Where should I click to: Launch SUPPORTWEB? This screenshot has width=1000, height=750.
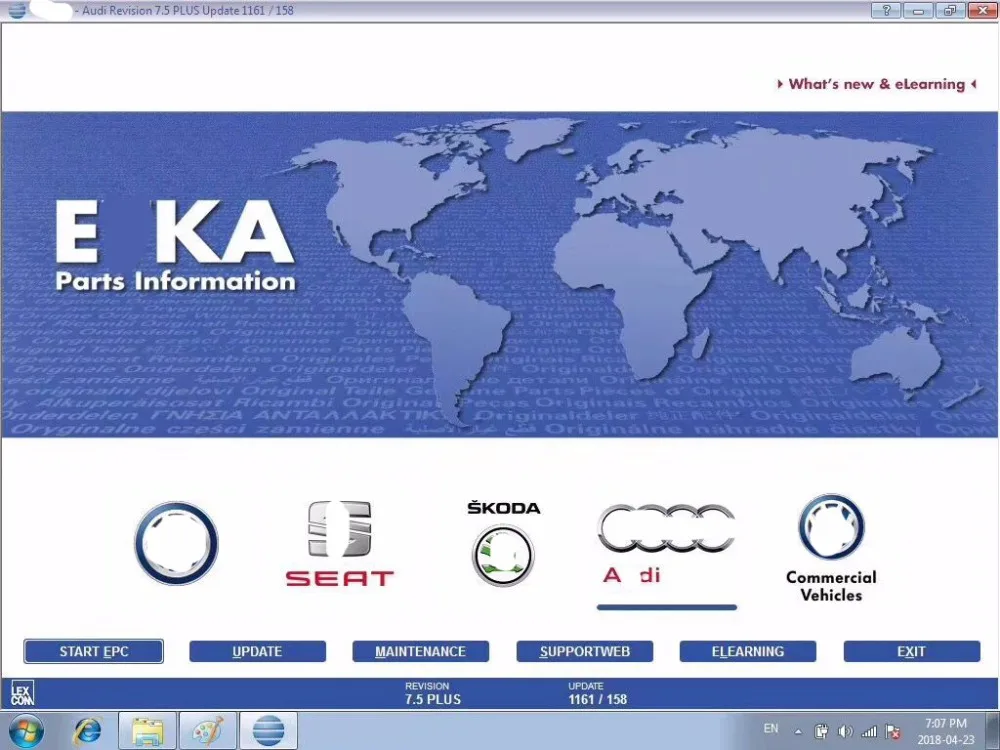pos(585,651)
